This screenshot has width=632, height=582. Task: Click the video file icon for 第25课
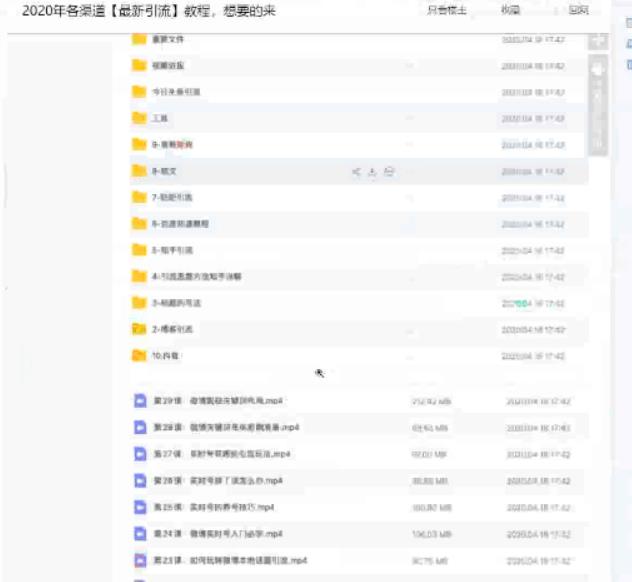140,507
